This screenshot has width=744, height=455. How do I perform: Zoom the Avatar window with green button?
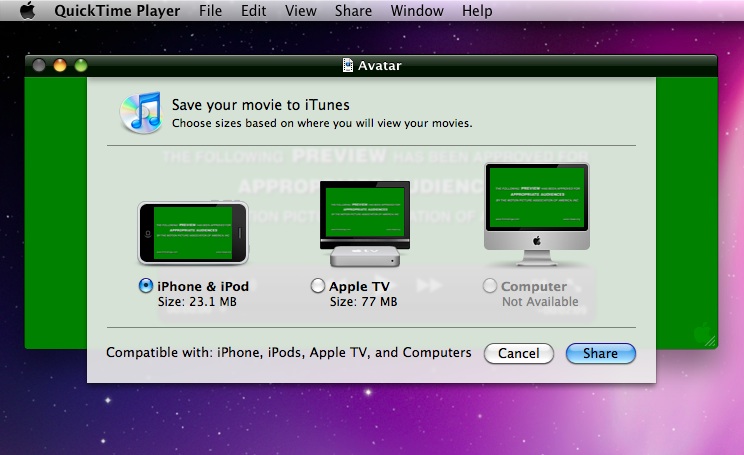point(81,65)
